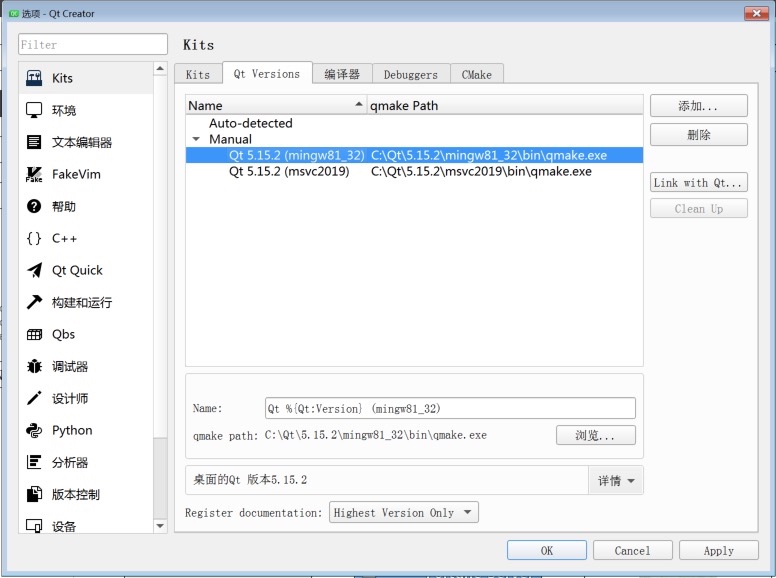Switch to the Qt Versions tab
The image size is (776, 578).
267,73
